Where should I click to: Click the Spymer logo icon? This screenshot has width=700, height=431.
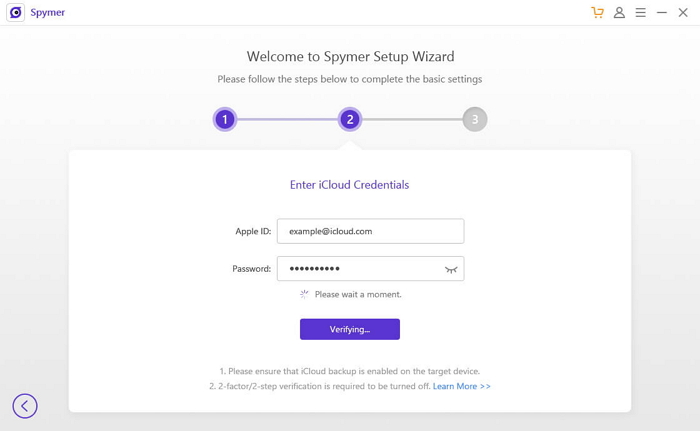point(15,13)
